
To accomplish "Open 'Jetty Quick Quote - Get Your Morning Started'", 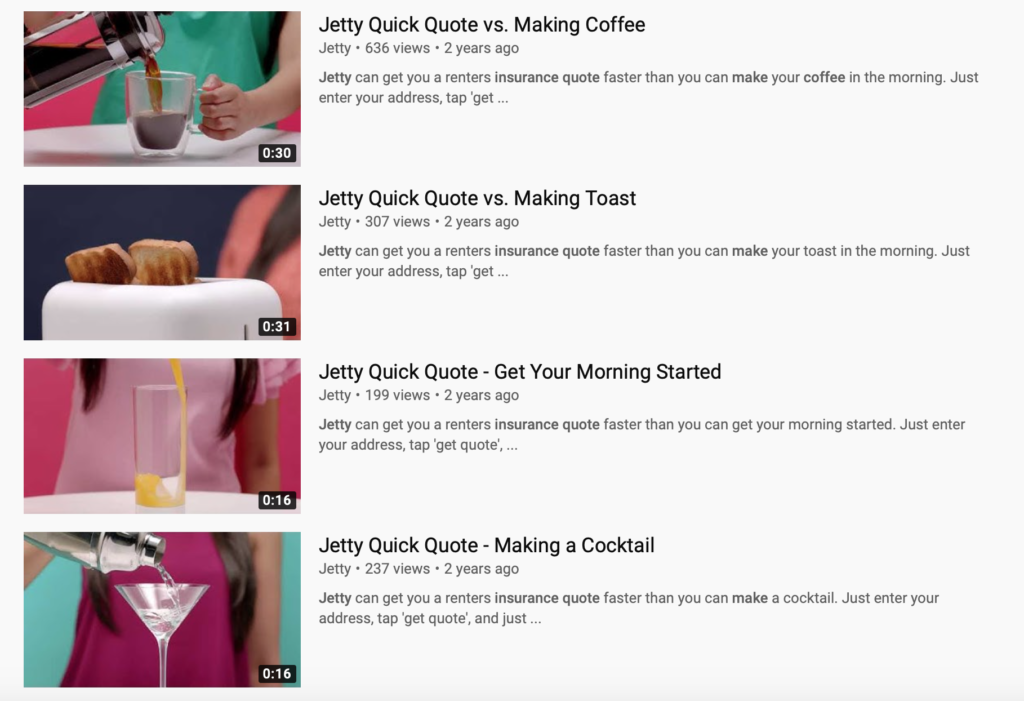I will (519, 372).
